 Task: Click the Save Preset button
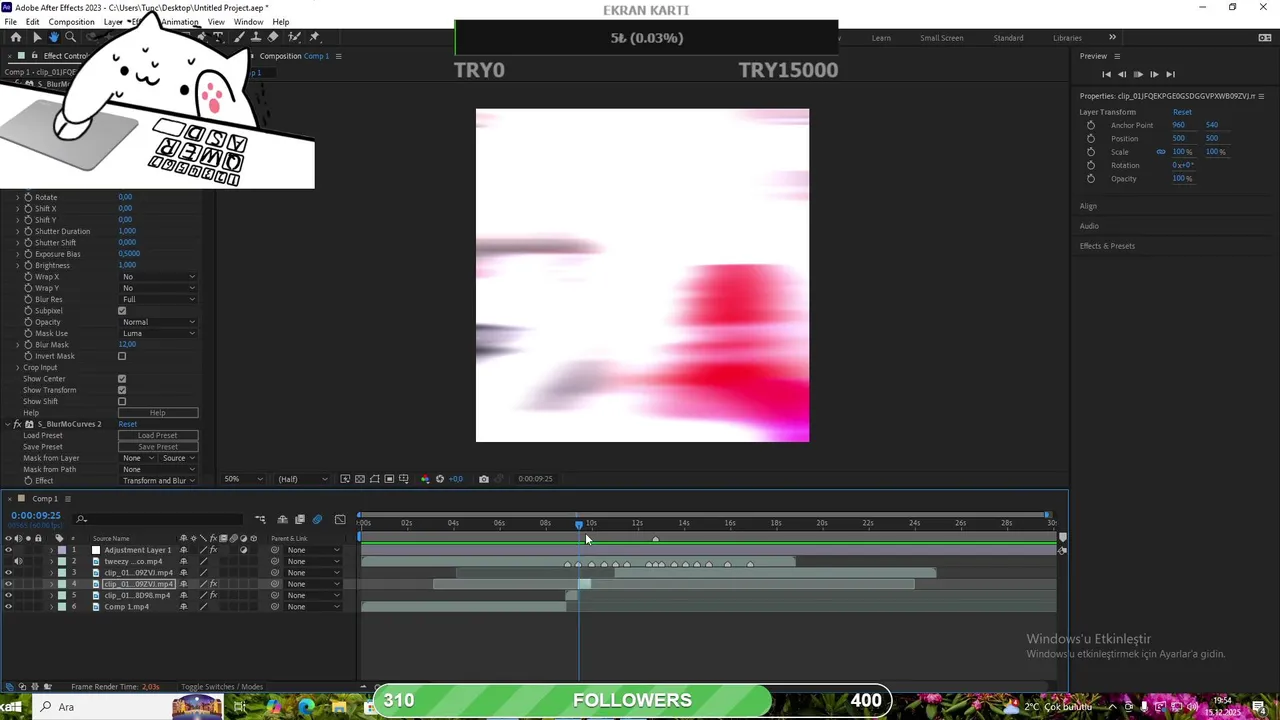(x=158, y=447)
